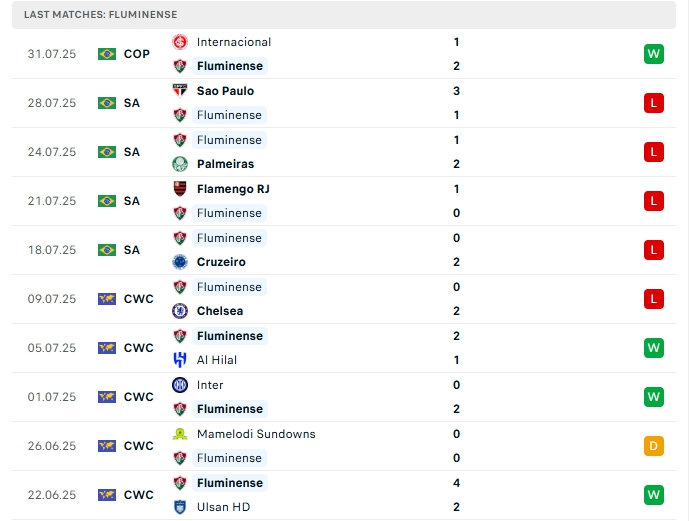Screen dimensions: 689x521
Task: Click the Ulsan HD team crest
Action: tap(180, 507)
